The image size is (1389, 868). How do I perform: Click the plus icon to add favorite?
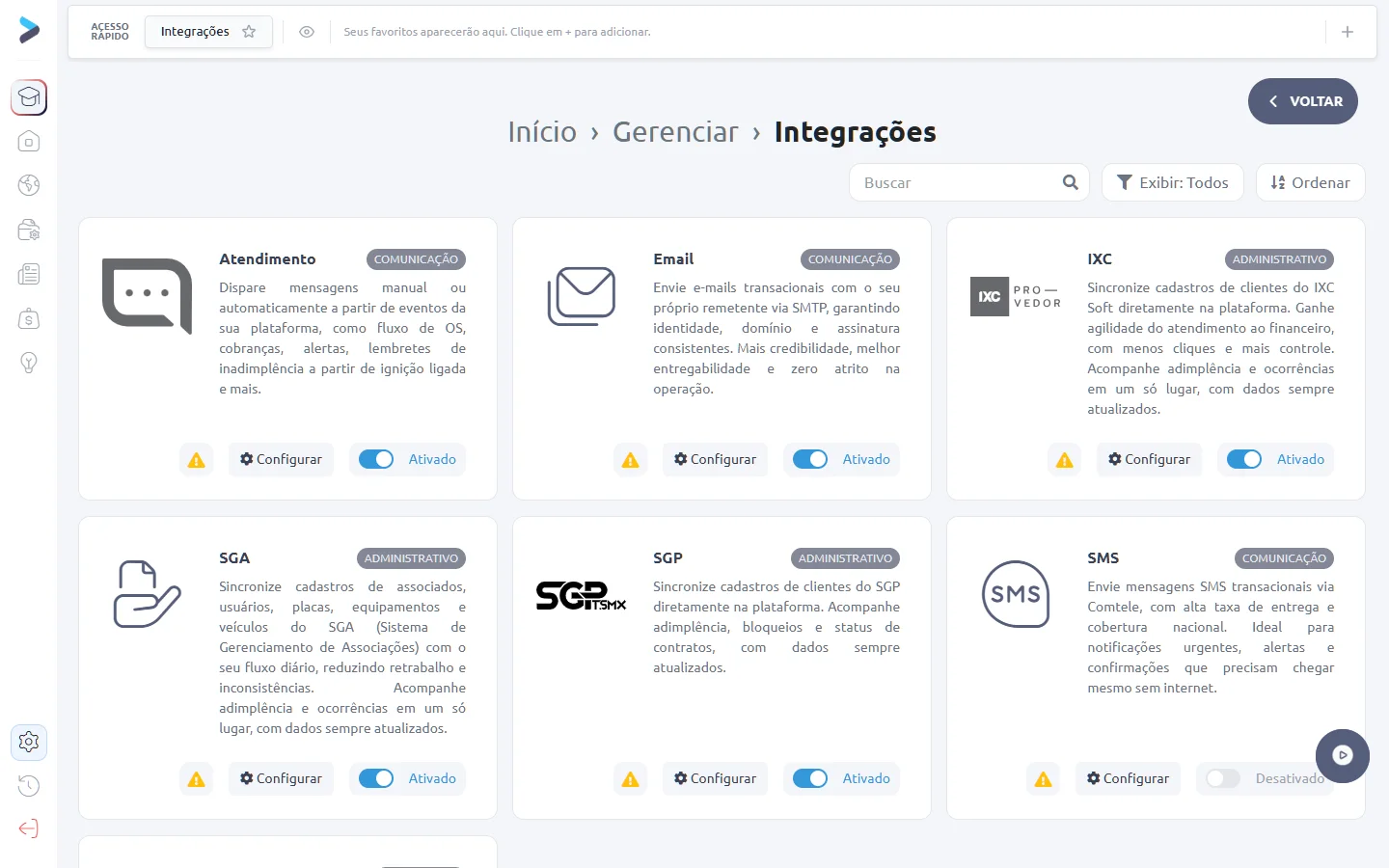point(1348,32)
